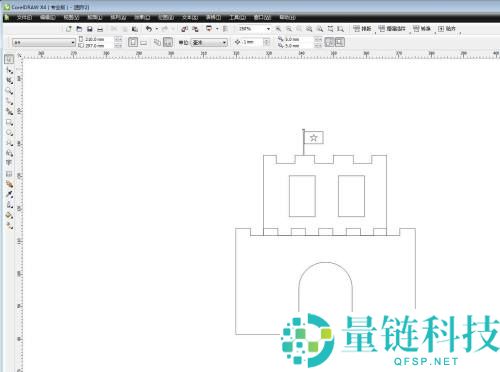500x372 pixels.
Task: Select the Rectangle tool
Action: (x=9, y=122)
